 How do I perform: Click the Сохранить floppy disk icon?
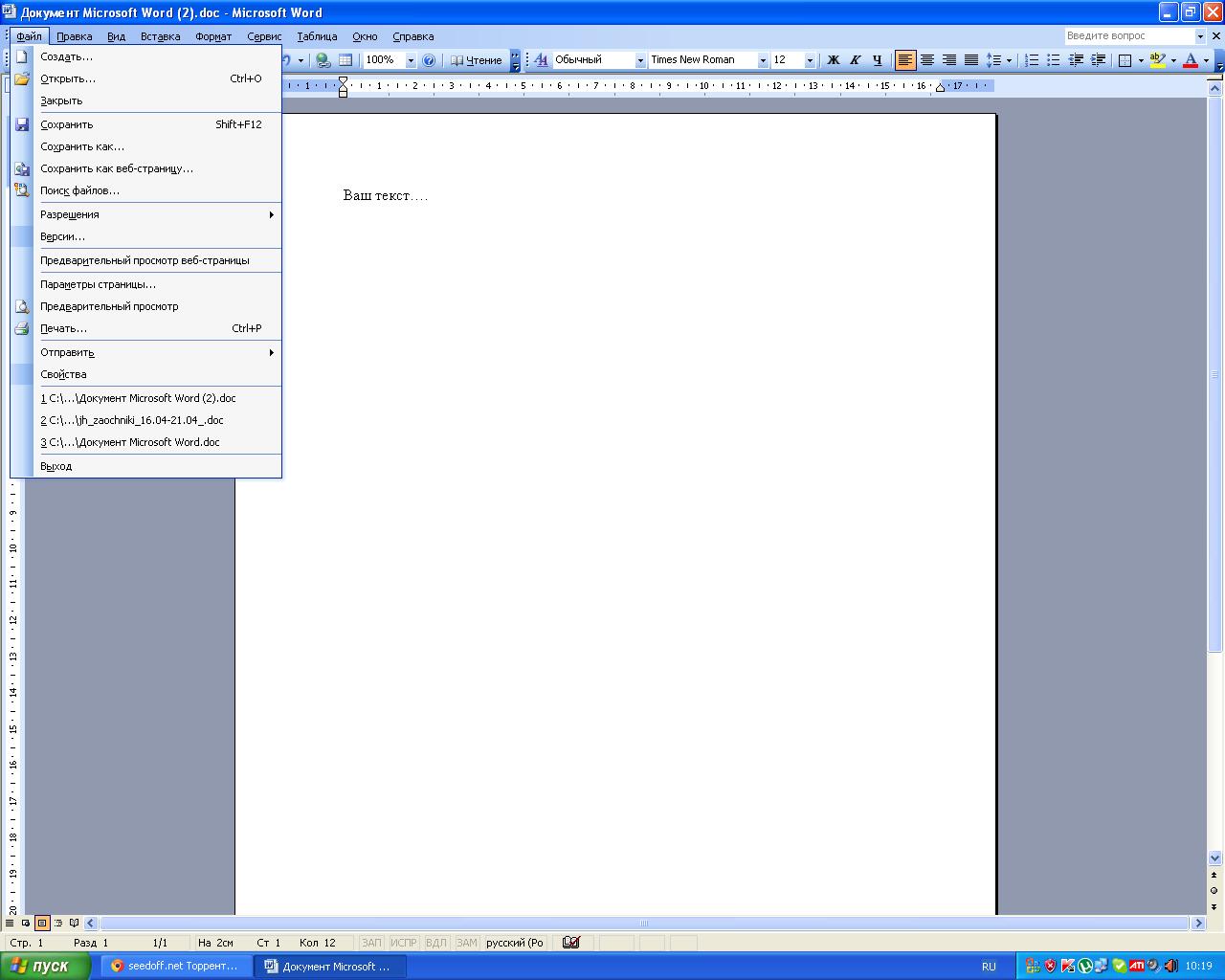click(x=21, y=124)
